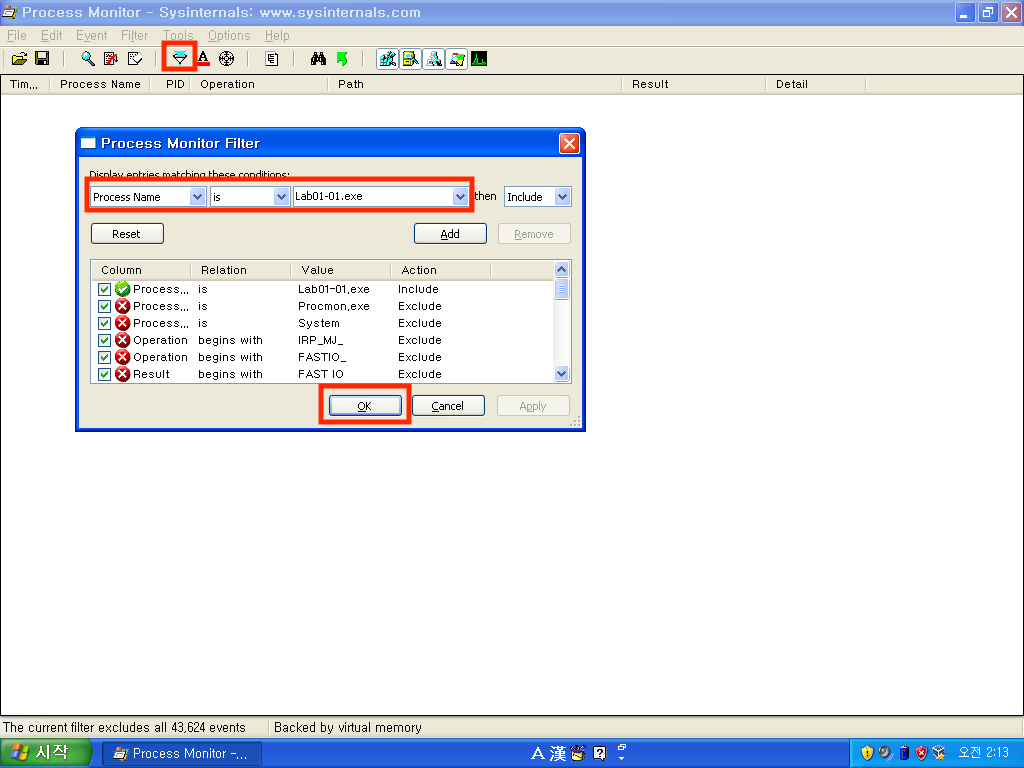Image resolution: width=1024 pixels, height=768 pixels.
Task: Click the language bar options down arrow
Action: 621,759
